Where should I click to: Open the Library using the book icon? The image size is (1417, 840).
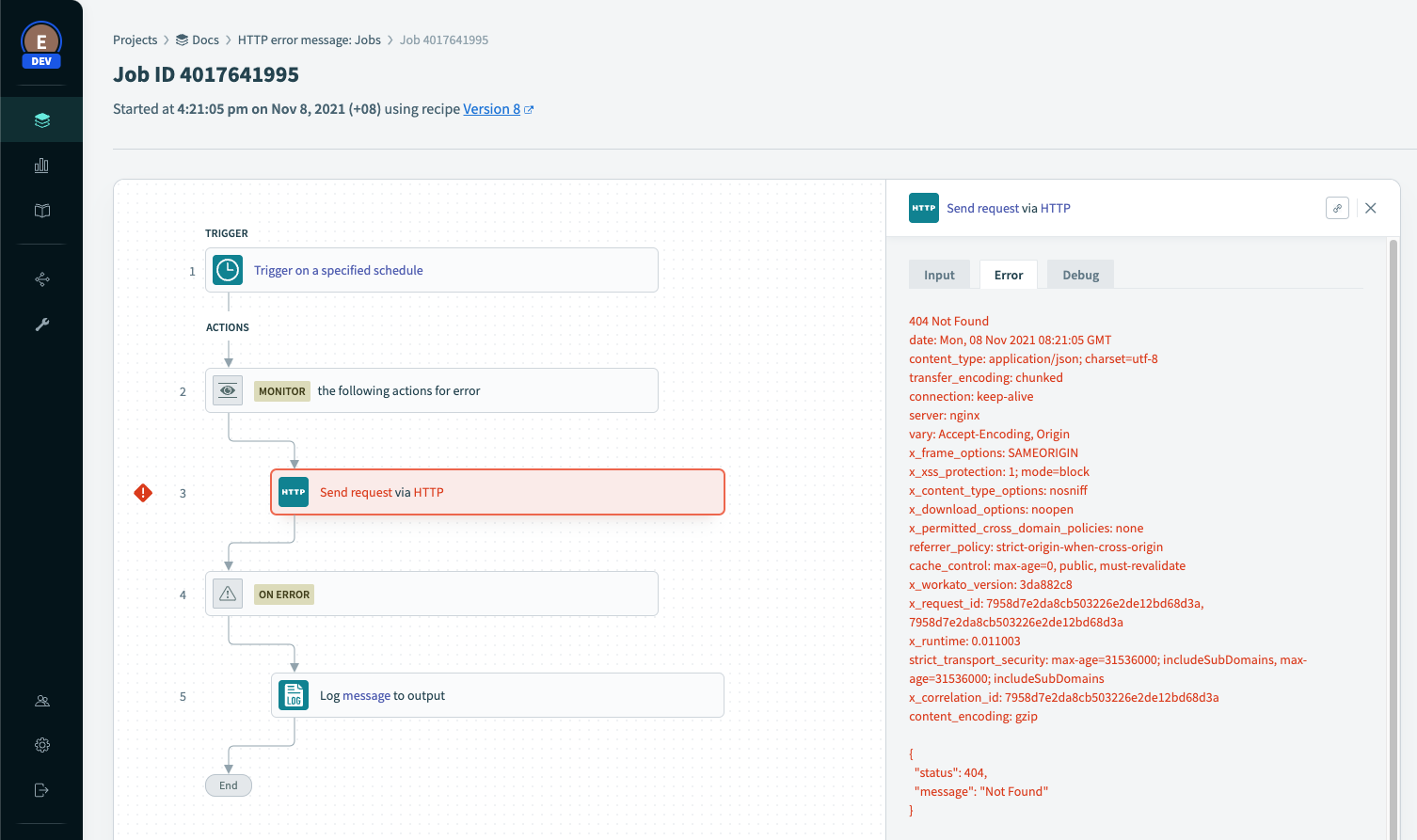point(41,211)
